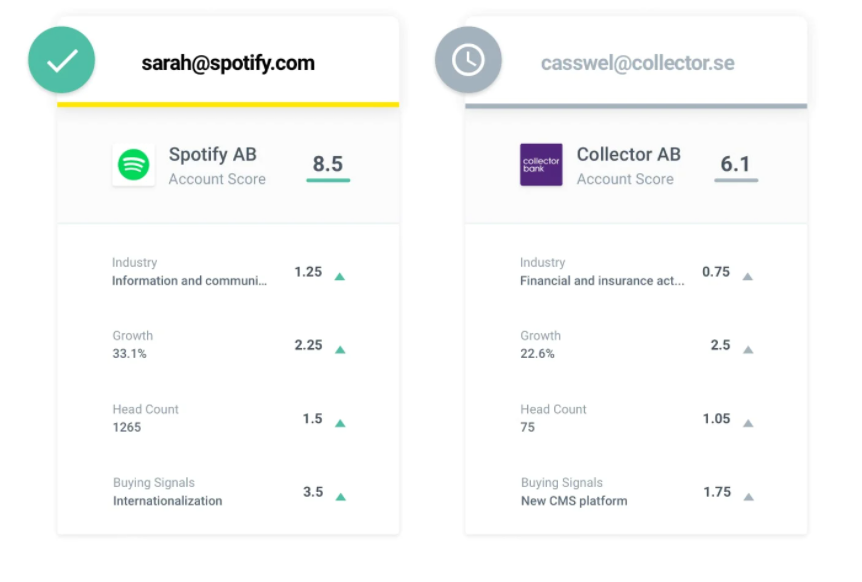
Task: Click the gray arrow beside Collector Growth 2.5
Action: click(x=748, y=350)
